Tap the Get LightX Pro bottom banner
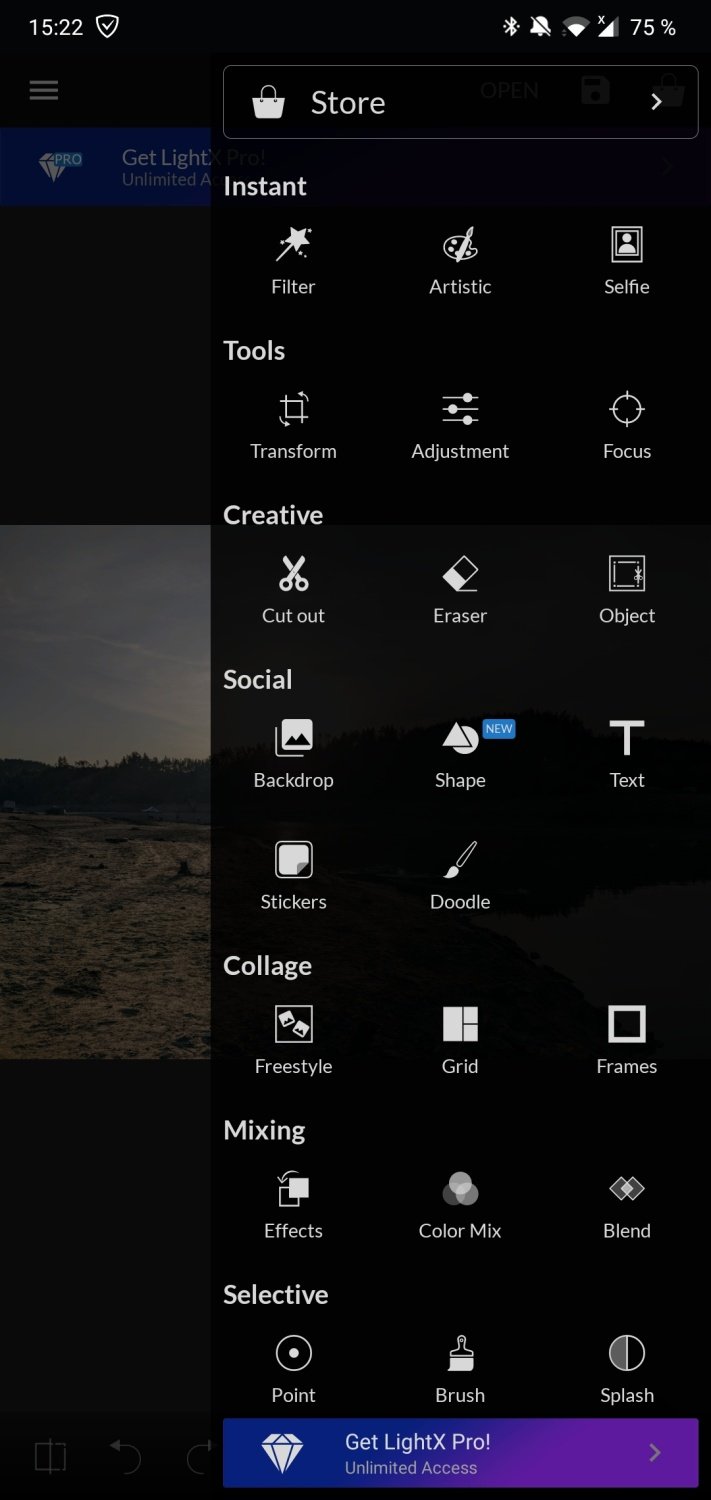 [x=460, y=1453]
